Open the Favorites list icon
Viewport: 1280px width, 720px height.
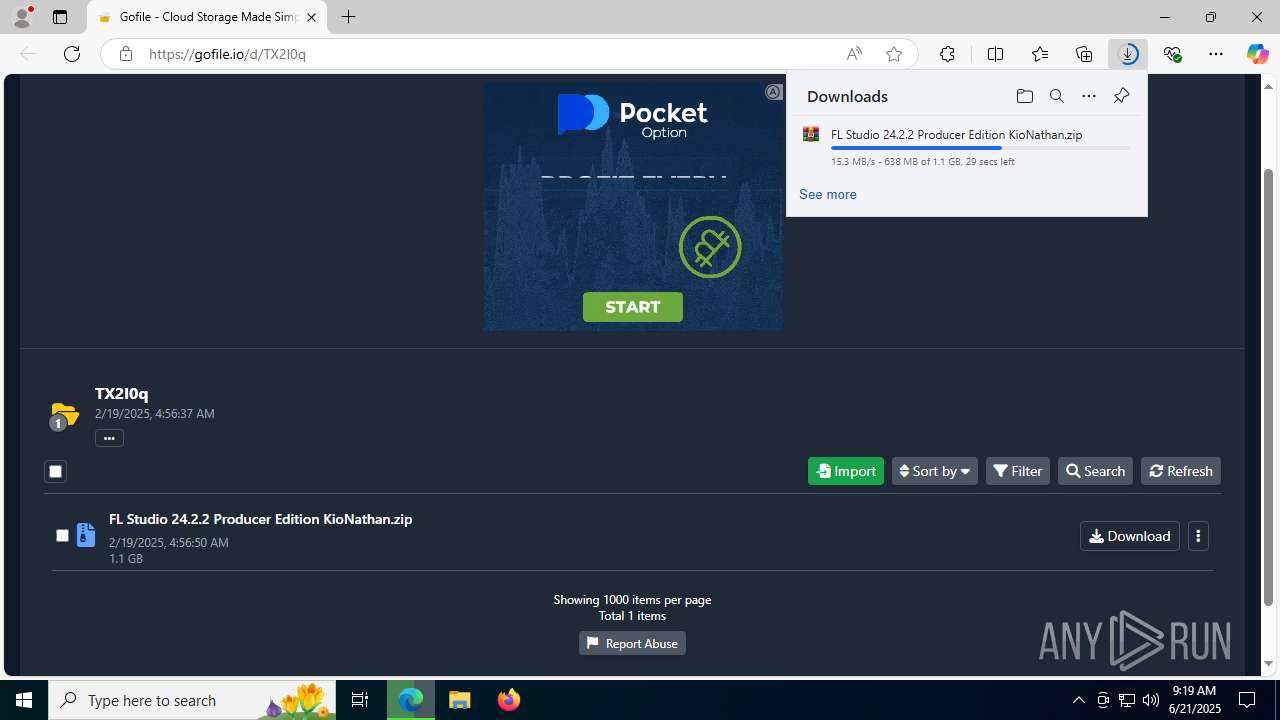pyautogui.click(x=1040, y=54)
